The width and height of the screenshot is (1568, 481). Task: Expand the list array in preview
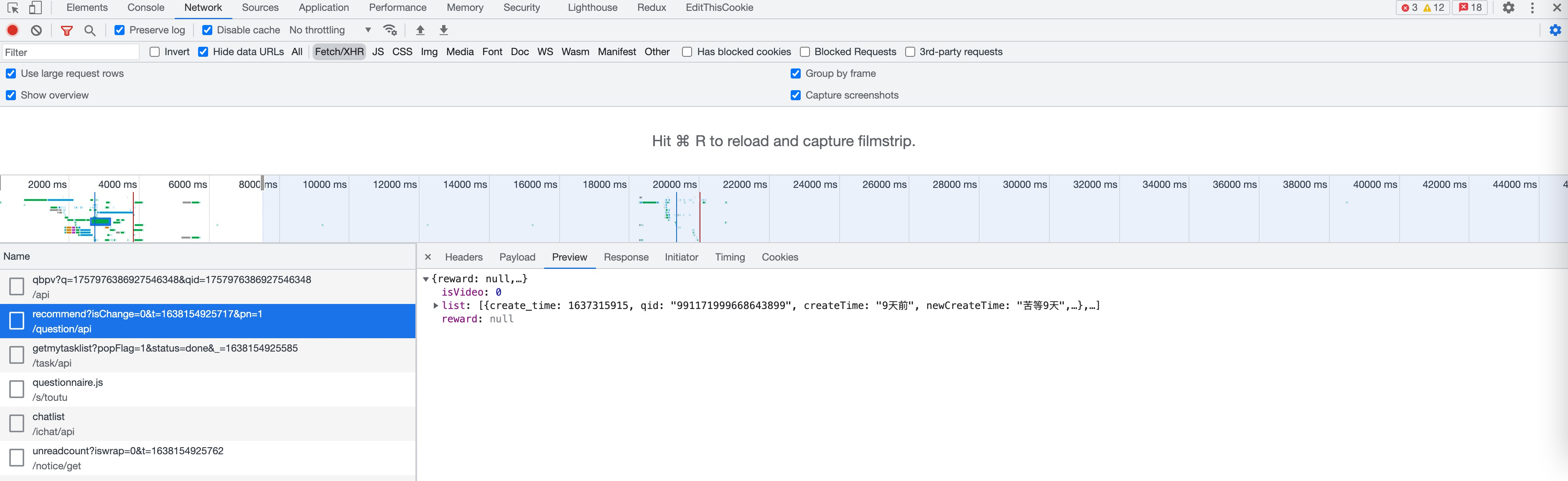click(x=436, y=305)
